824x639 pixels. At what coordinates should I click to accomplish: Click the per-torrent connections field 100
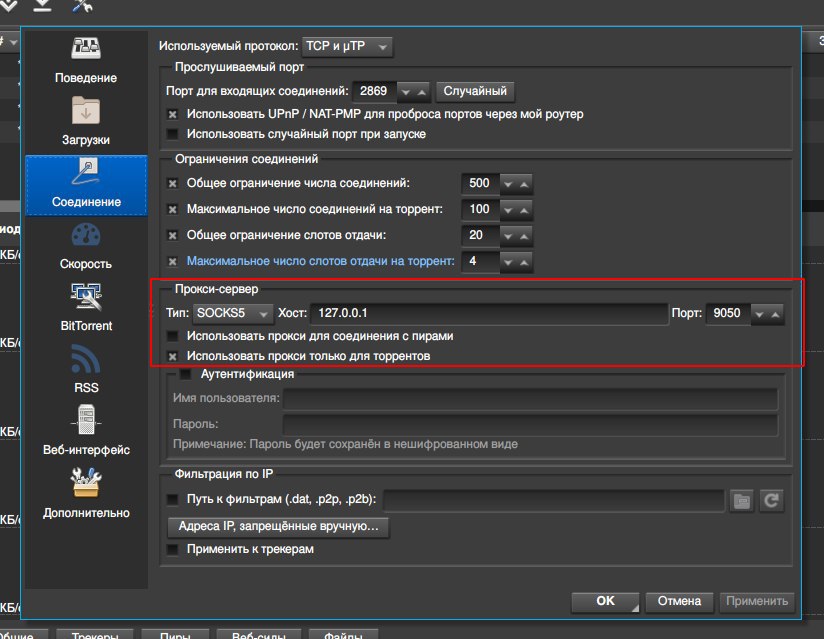point(480,210)
